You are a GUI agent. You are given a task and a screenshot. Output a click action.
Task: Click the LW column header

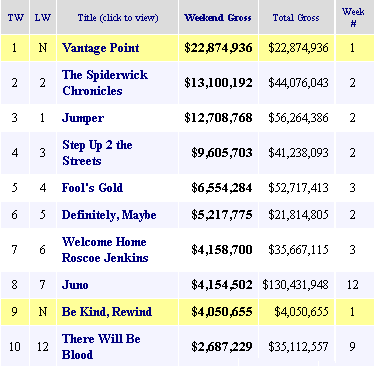pos(43,18)
